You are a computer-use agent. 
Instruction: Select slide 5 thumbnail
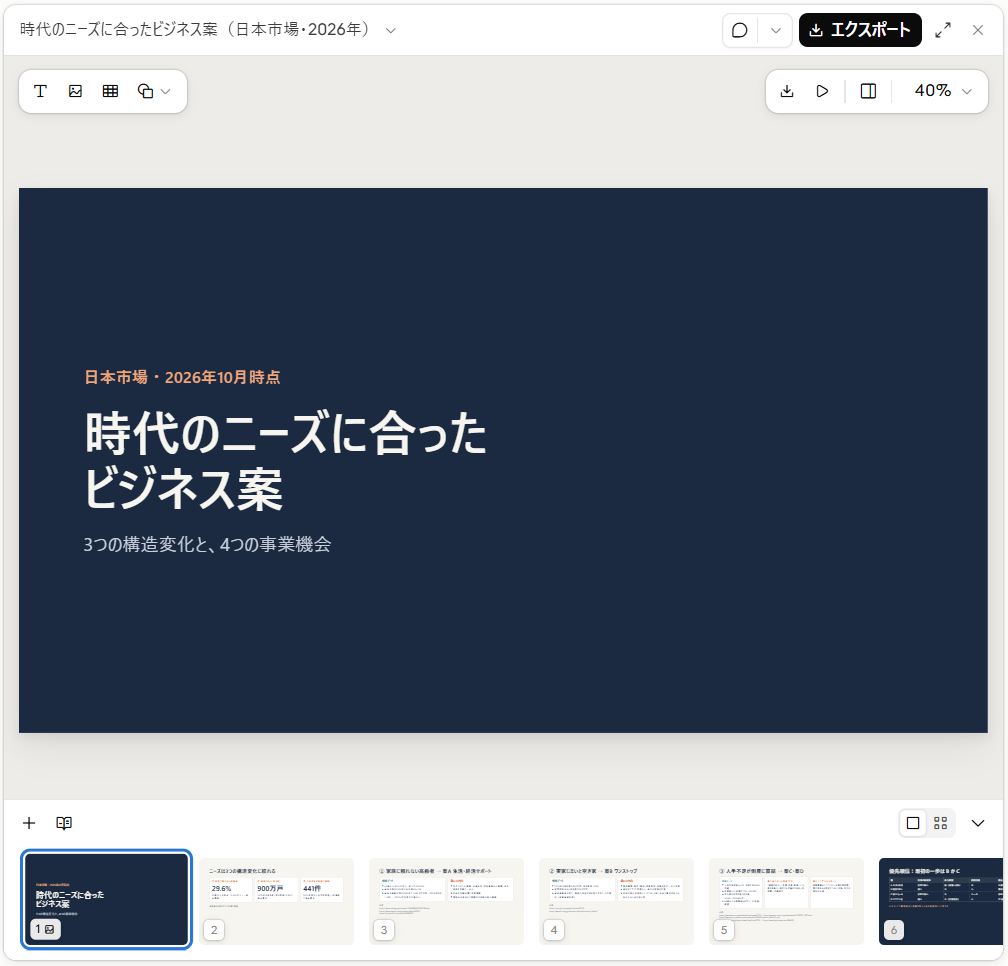click(786, 901)
